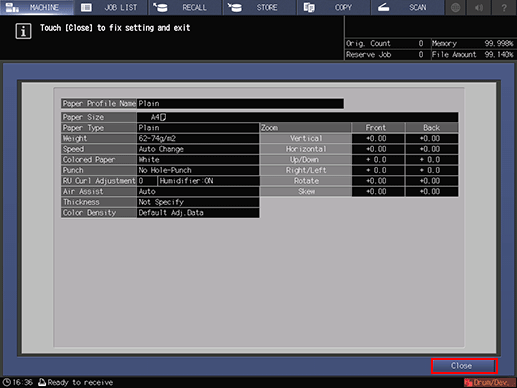
Task: Switch to the JOB LIST tab
Action: click(x=111, y=7)
